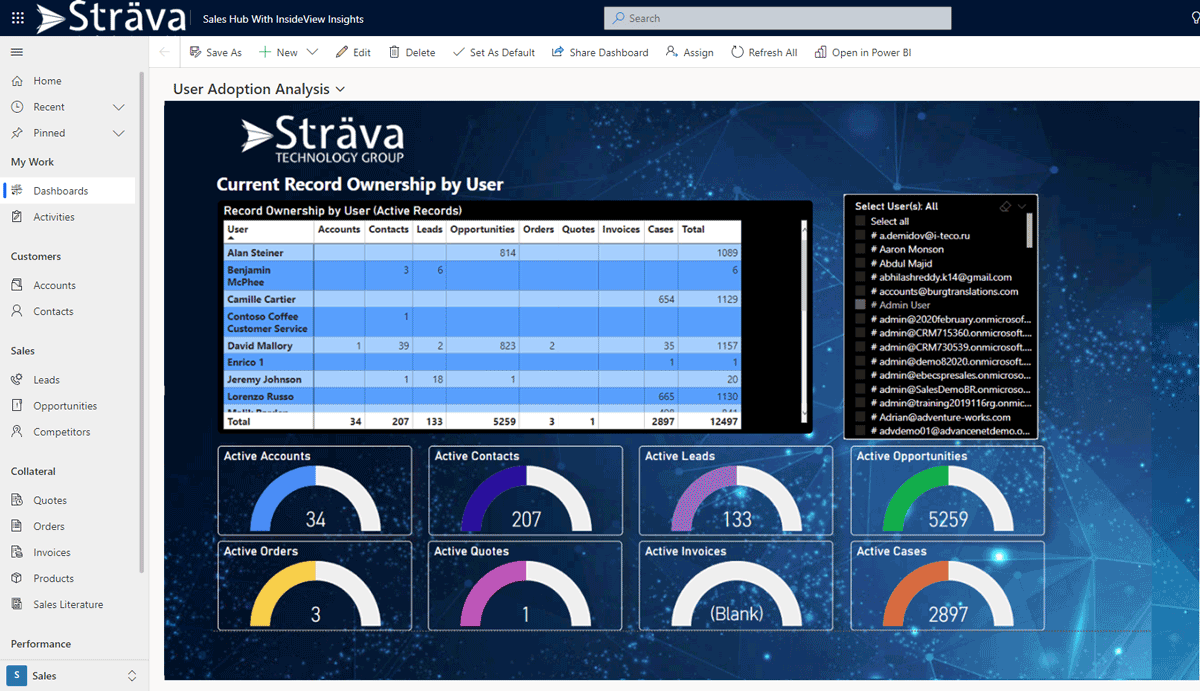Expand the Recent section chevron

pos(119,107)
